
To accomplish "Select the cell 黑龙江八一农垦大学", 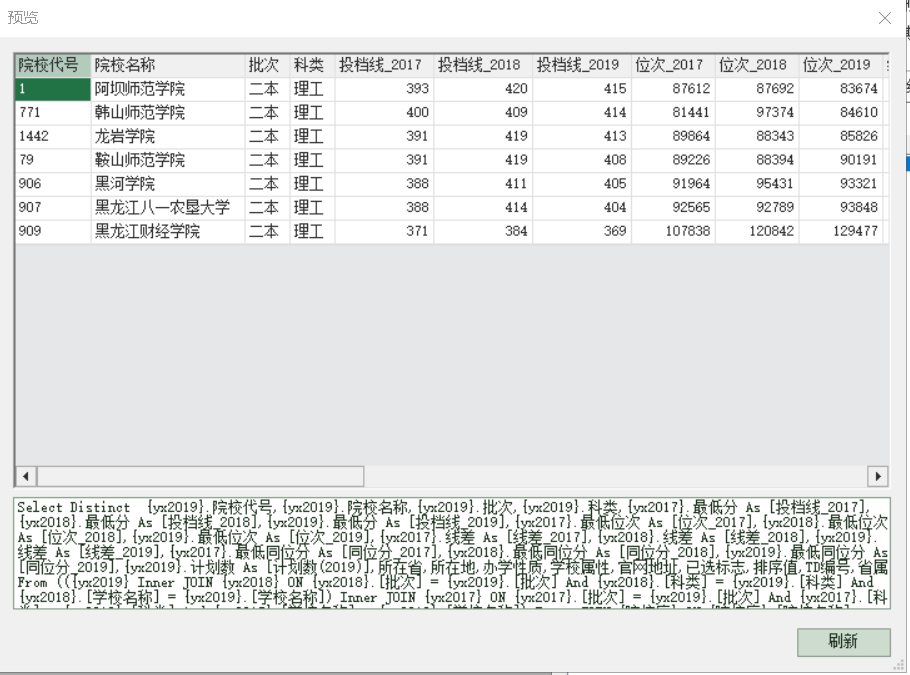I will (168, 208).
